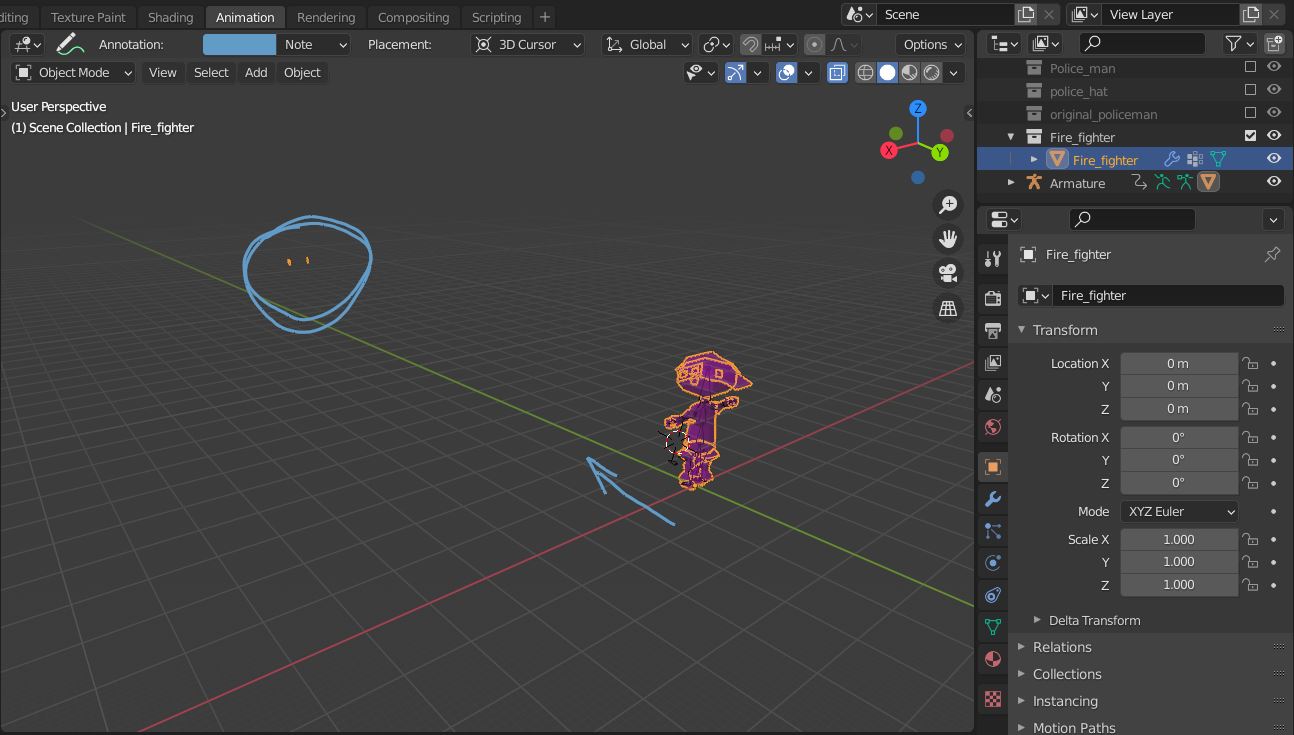This screenshot has width=1294, height=735.
Task: Toggle X-ray view button
Action: (838, 72)
